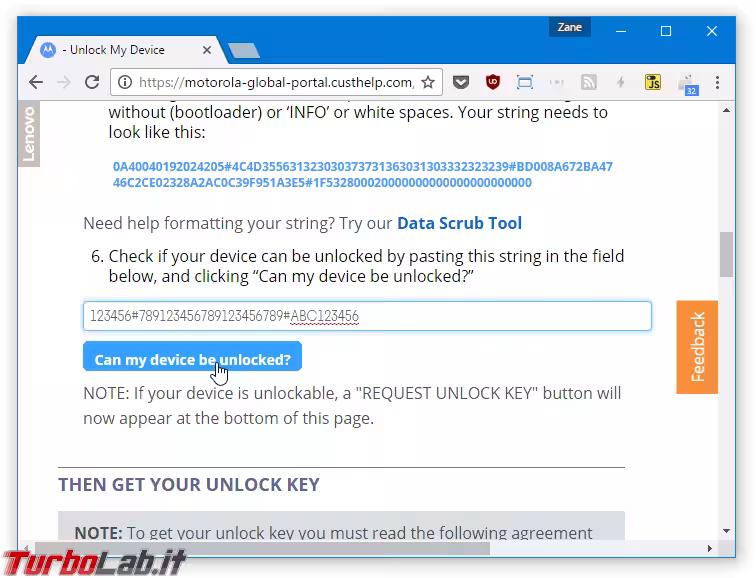756x578 pixels.
Task: Click the RSS feed extension icon
Action: pyautogui.click(x=589, y=83)
